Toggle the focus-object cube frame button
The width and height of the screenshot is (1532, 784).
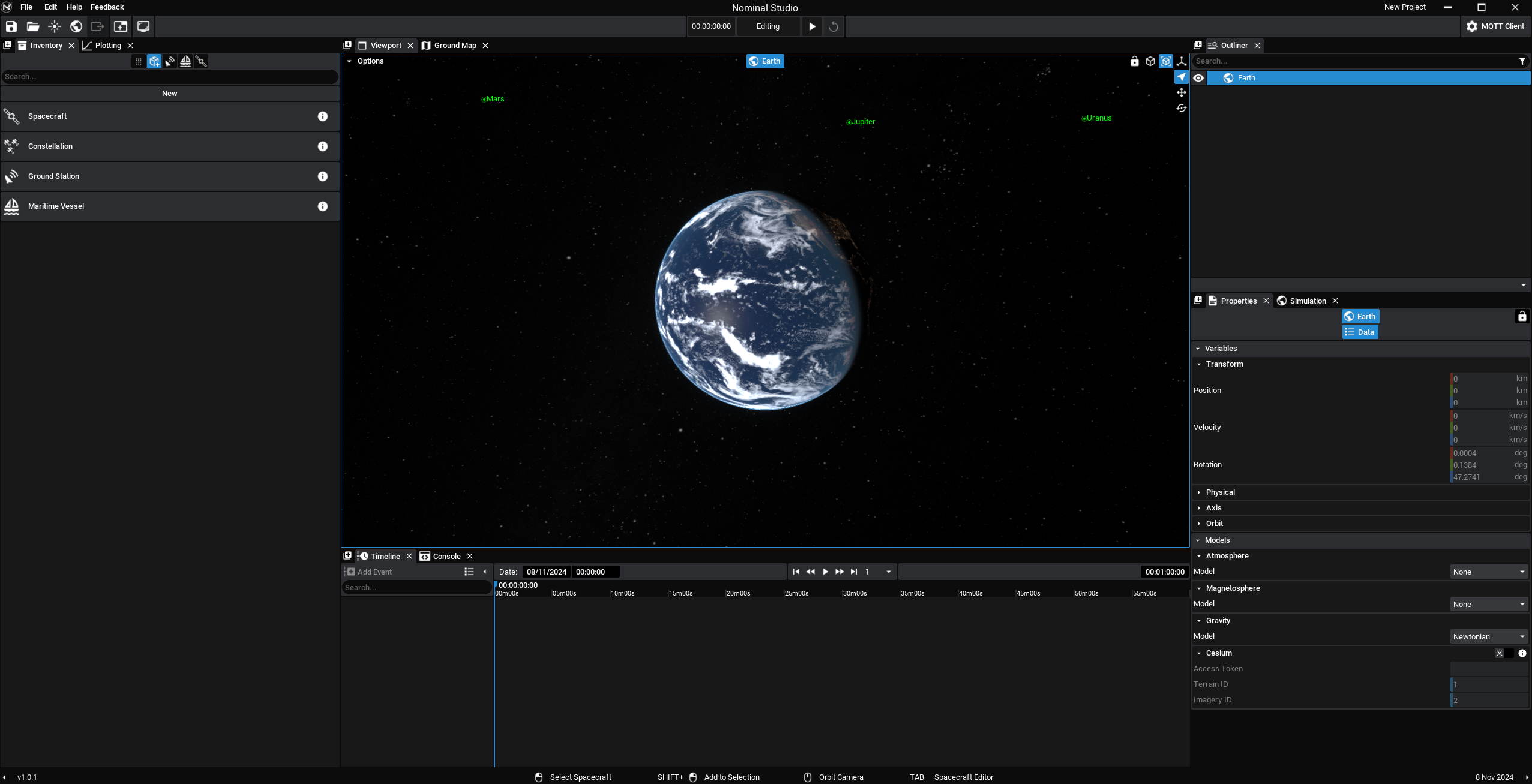tap(1166, 61)
